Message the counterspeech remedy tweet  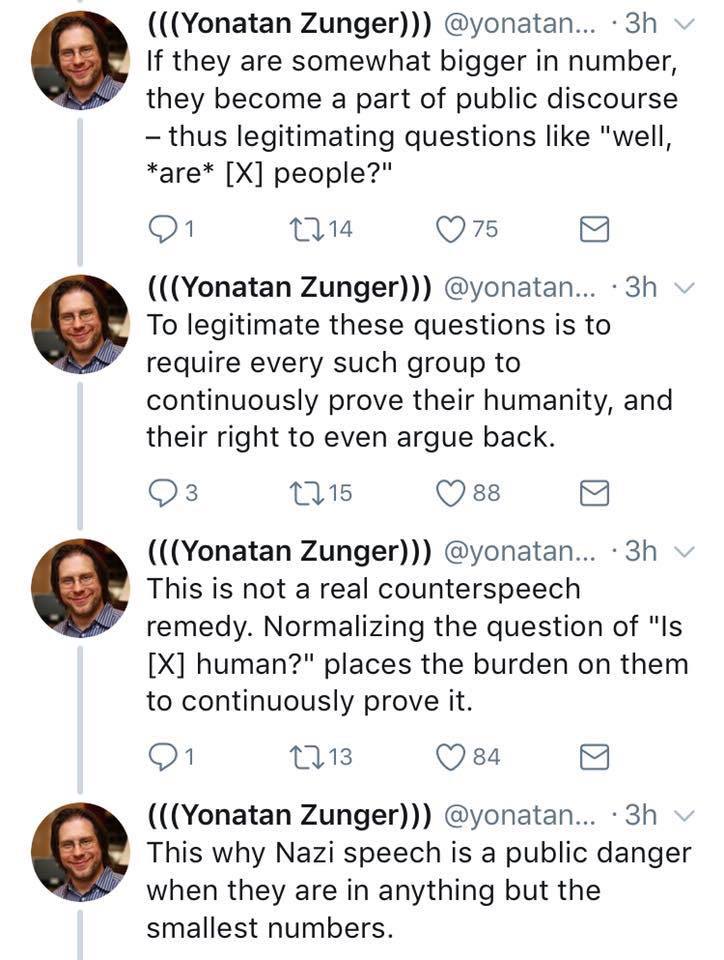[x=595, y=758]
